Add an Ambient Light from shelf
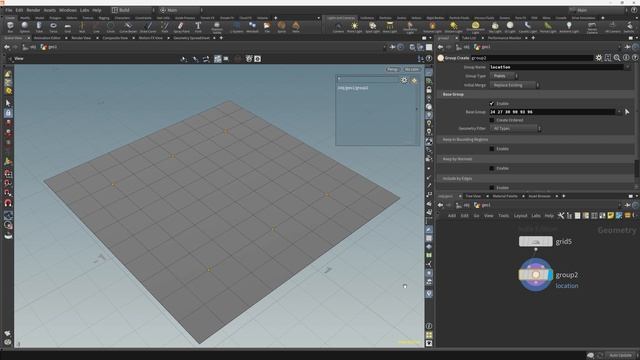 (569, 27)
